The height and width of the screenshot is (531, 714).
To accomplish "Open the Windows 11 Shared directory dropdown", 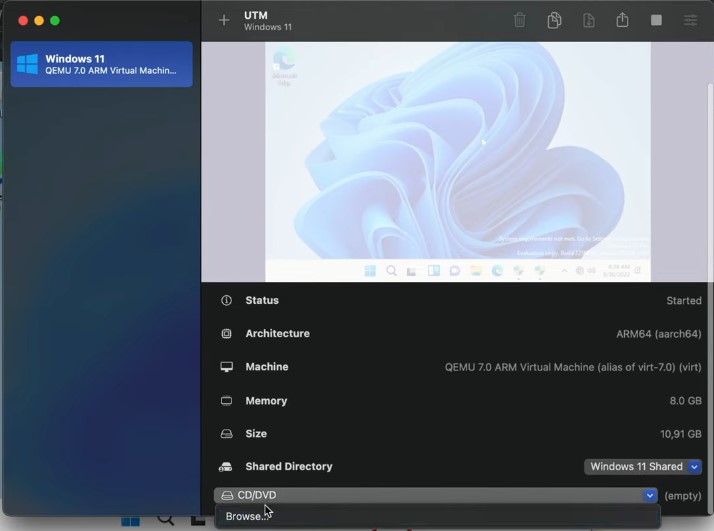I will pos(643,466).
